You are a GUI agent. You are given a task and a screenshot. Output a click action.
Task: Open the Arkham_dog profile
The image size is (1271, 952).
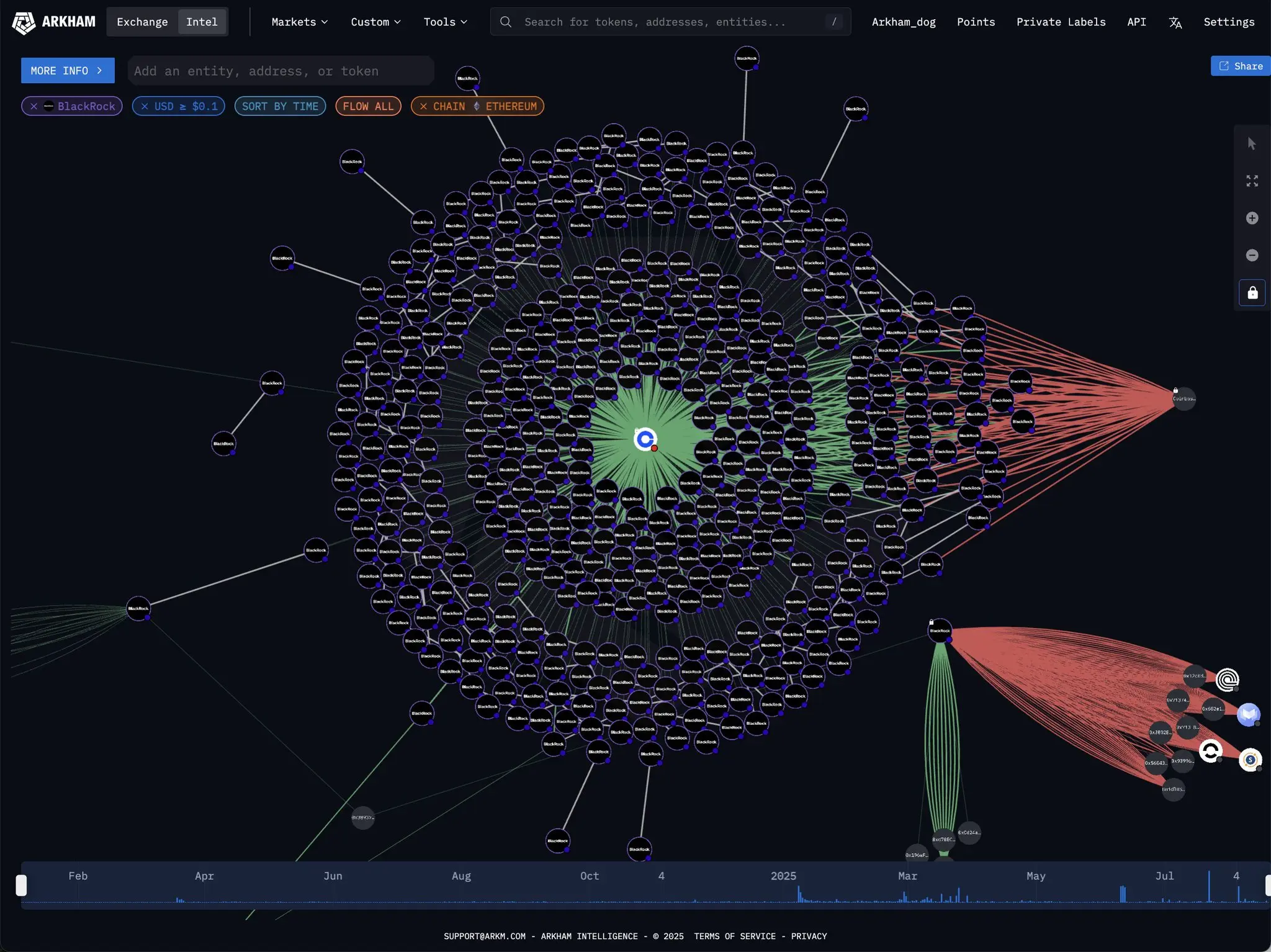[x=904, y=22]
